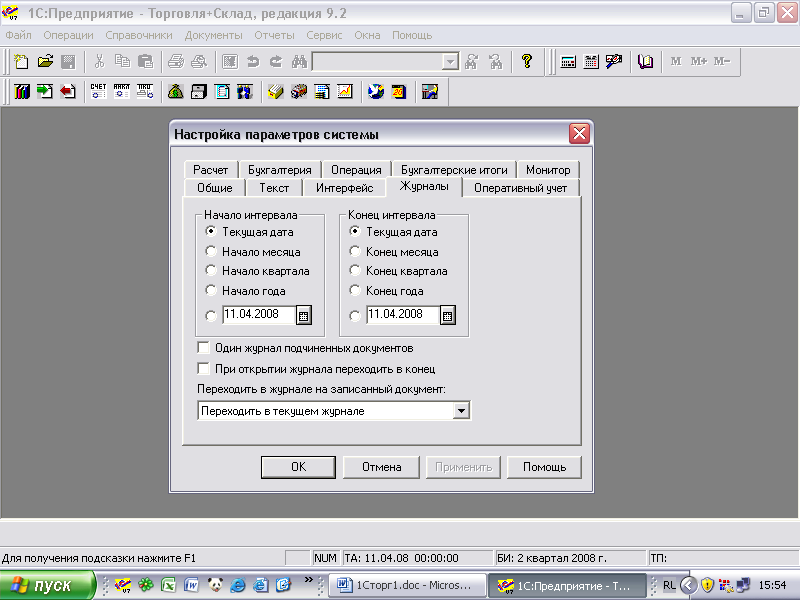Select Начало месяца radio button
Image resolution: width=800 pixels, height=600 pixels.
pos(211,251)
